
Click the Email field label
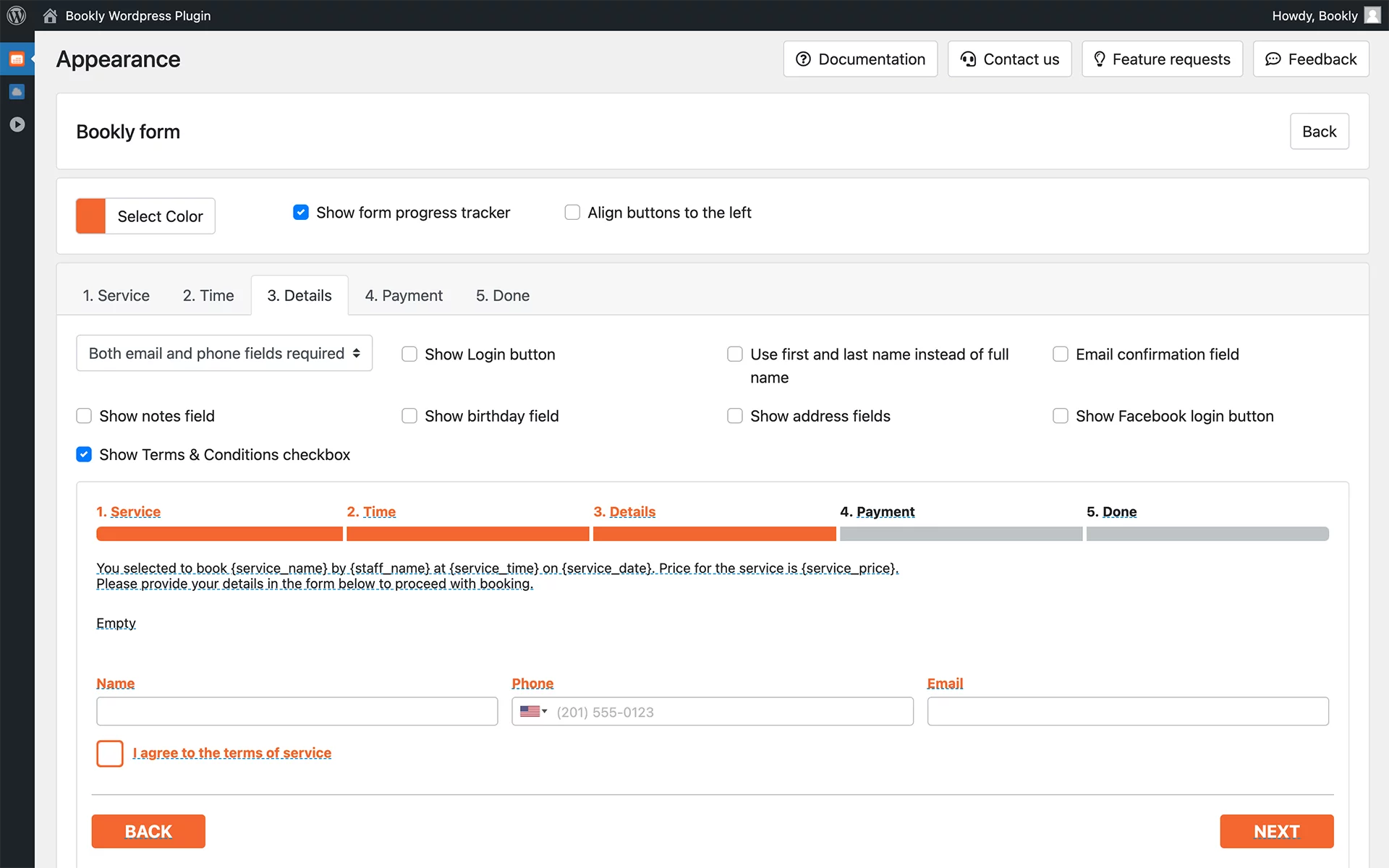tap(945, 684)
